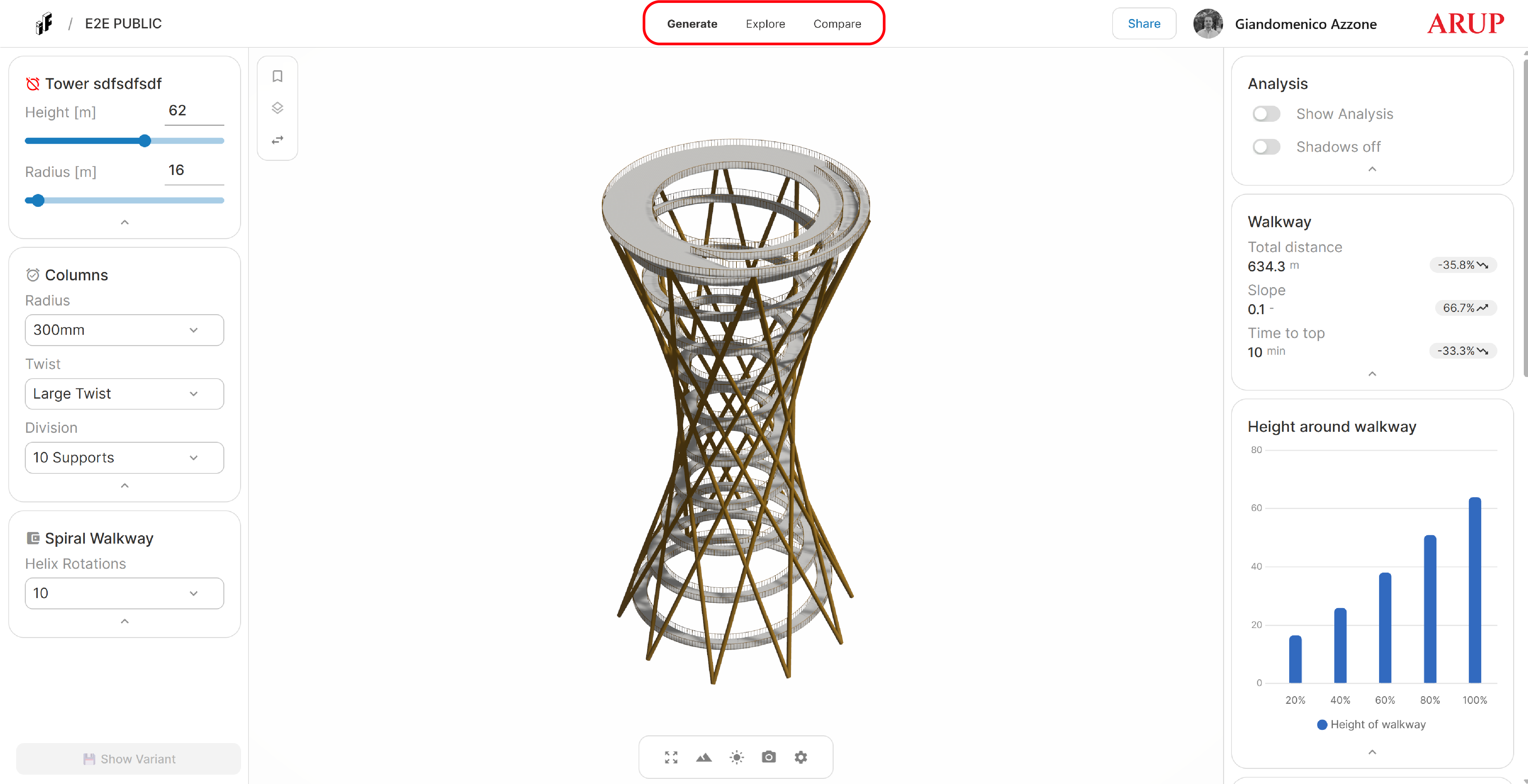Take a screenshot with the camera icon

pyautogui.click(x=769, y=757)
